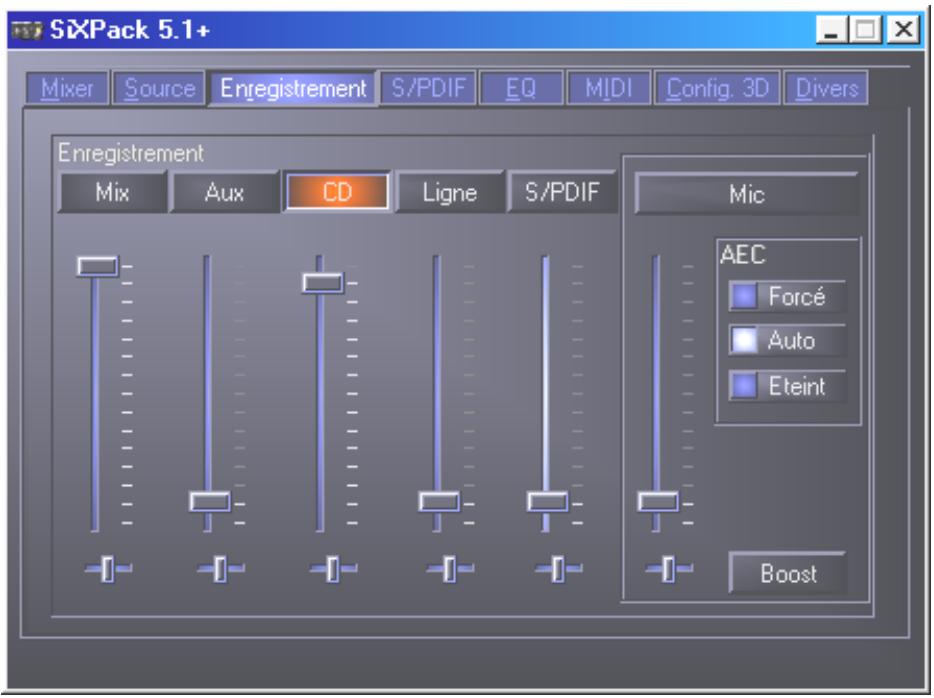Screen dimensions: 934x698
Task: Open the Config. 3D tab
Action: click(717, 88)
